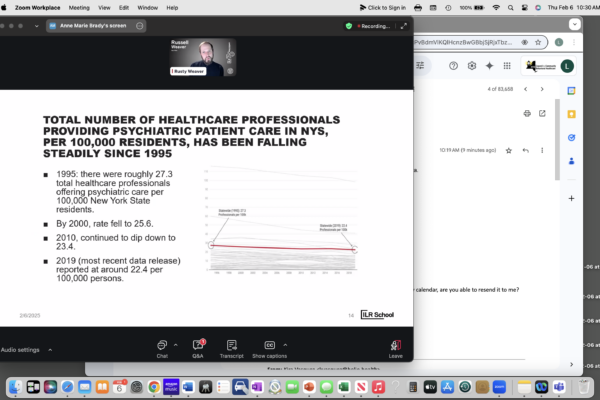Image resolution: width=600 pixels, height=400 pixels.
Task: Reply to the email with arrow icon
Action: click(526, 150)
